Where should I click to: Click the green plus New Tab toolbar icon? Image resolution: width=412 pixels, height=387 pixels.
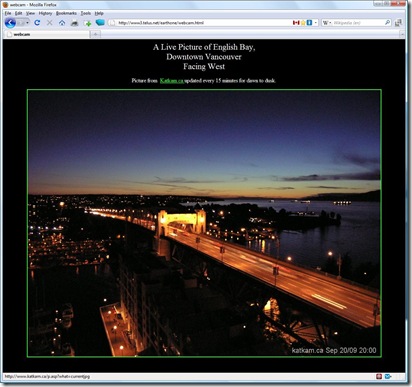[87, 23]
